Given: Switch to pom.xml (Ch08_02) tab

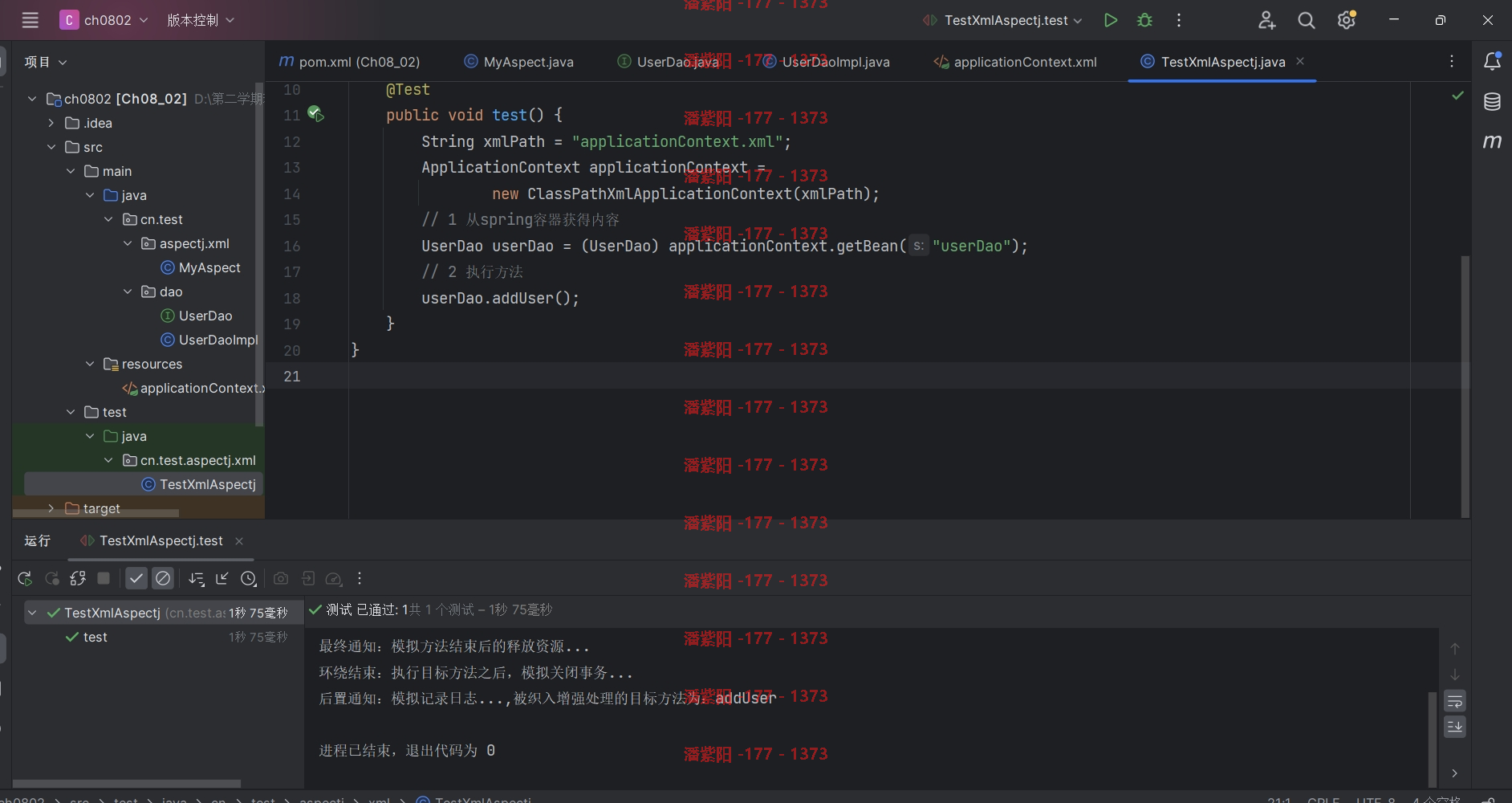Looking at the screenshot, I should [349, 62].
